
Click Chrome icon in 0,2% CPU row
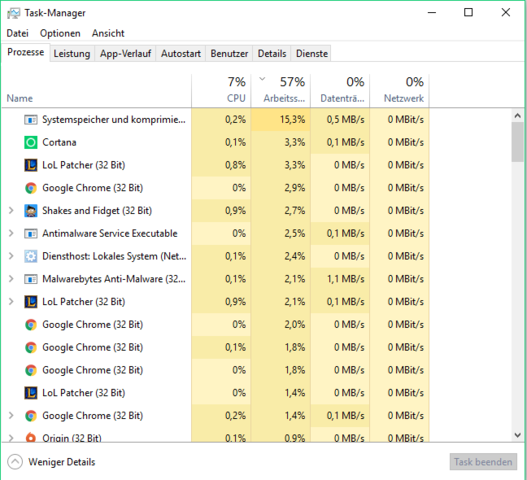click(x=31, y=416)
